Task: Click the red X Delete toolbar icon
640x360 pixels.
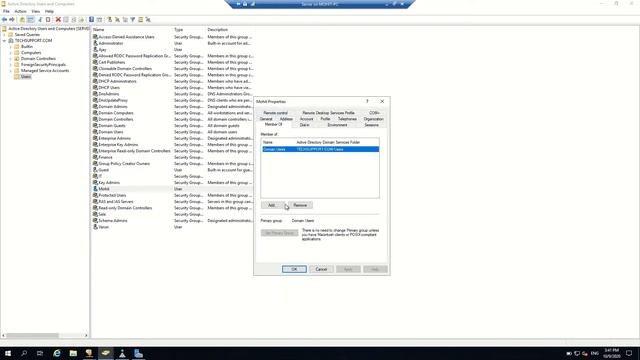Action: click(x=58, y=20)
